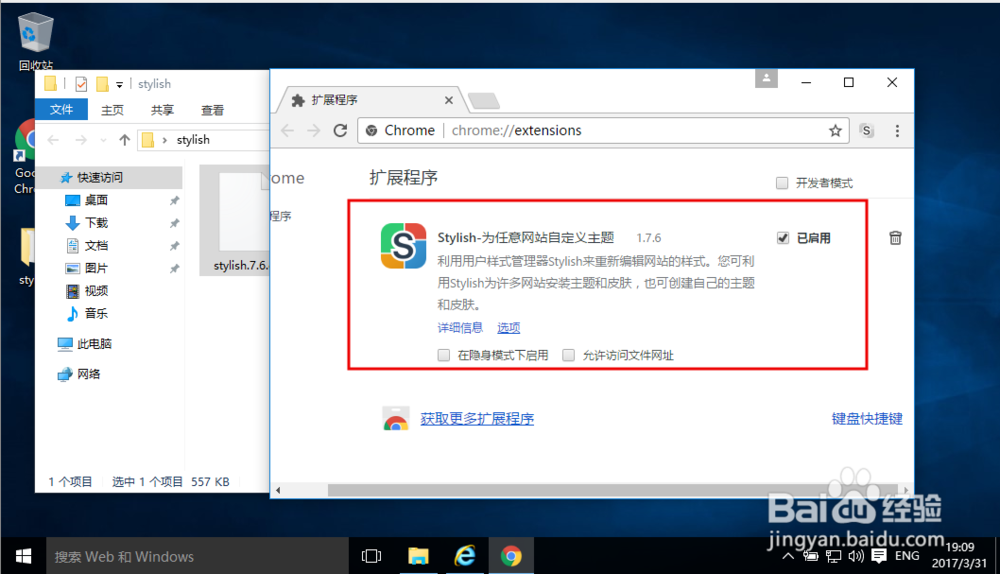Click the 获取更多扩展程序 link
1000x574 pixels.
[x=477, y=419]
